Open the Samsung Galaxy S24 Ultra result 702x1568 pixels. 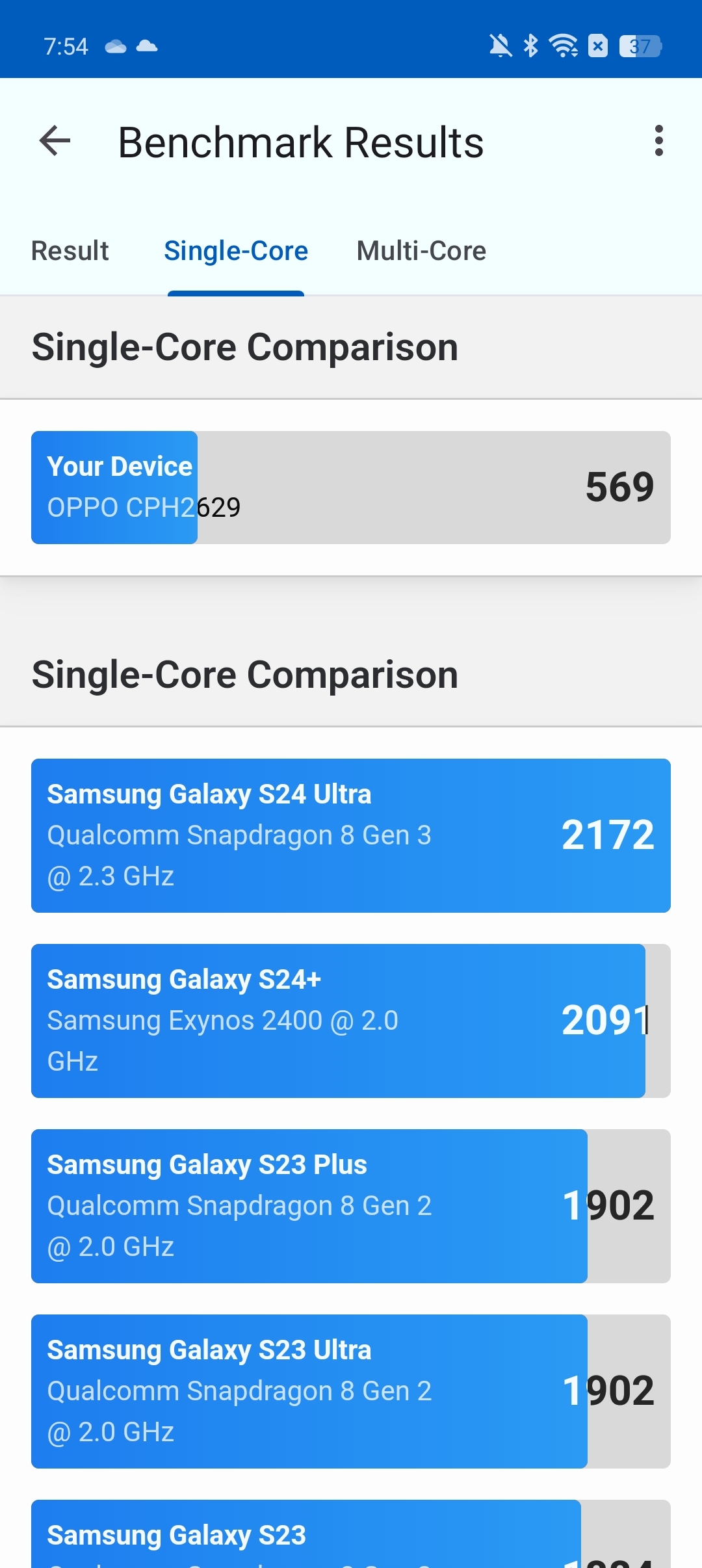coord(351,835)
